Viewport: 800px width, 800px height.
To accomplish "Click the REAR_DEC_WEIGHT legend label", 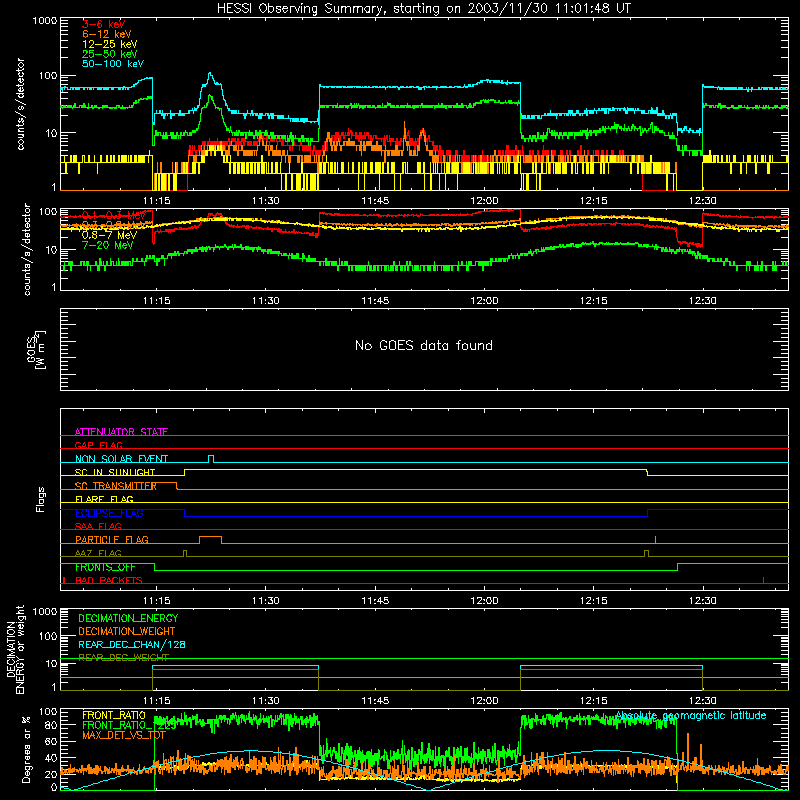I will (123, 657).
